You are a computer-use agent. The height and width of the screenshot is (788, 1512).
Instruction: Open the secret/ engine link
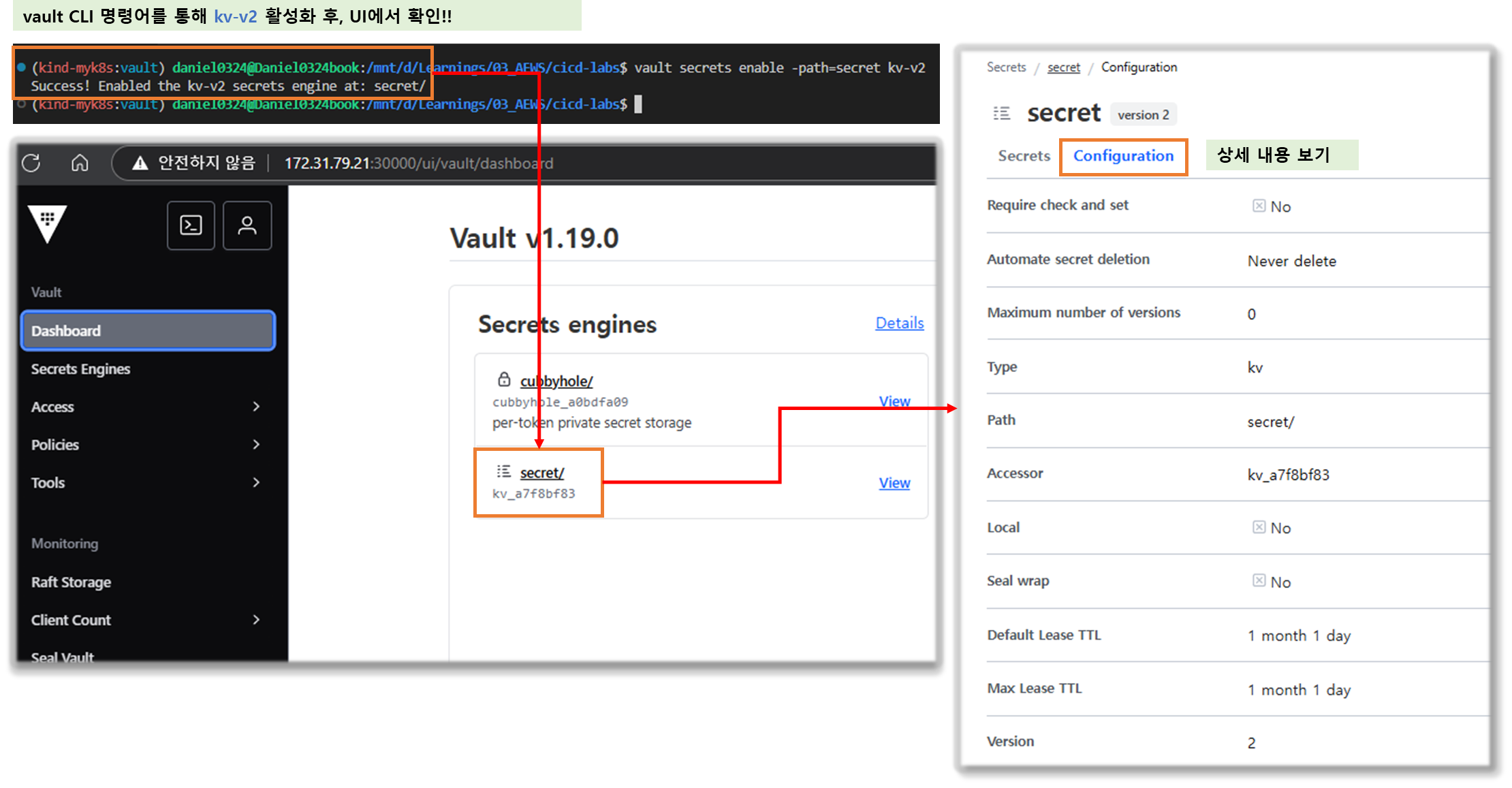click(x=542, y=473)
